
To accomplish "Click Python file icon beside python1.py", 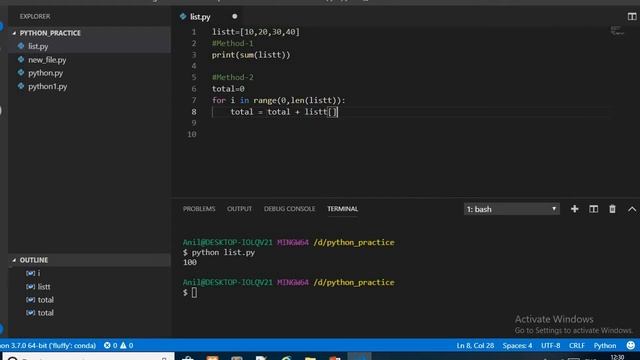I will 21,86.
